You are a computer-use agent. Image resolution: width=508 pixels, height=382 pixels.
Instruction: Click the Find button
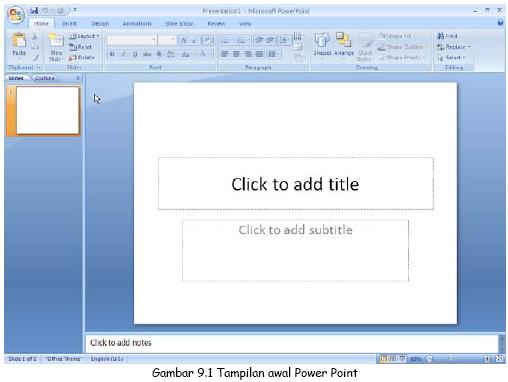(447, 36)
